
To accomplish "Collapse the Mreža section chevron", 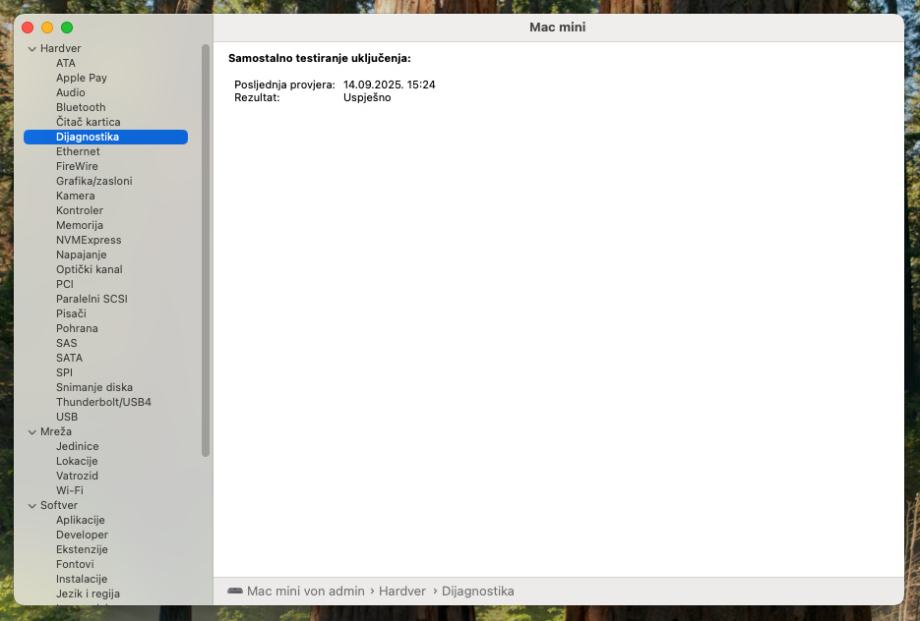I will point(32,432).
